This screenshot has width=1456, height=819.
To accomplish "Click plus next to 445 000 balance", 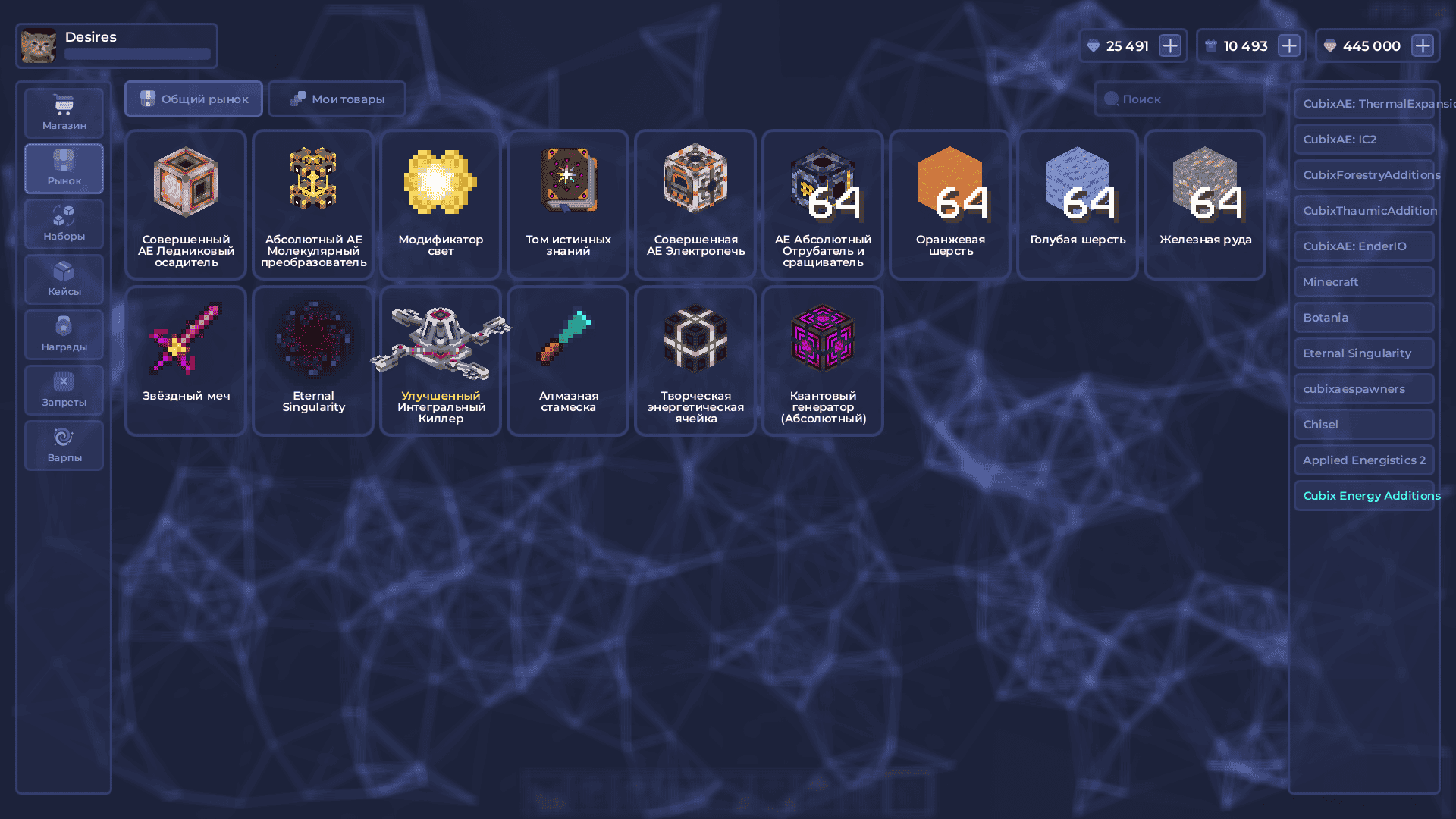I will pos(1423,45).
